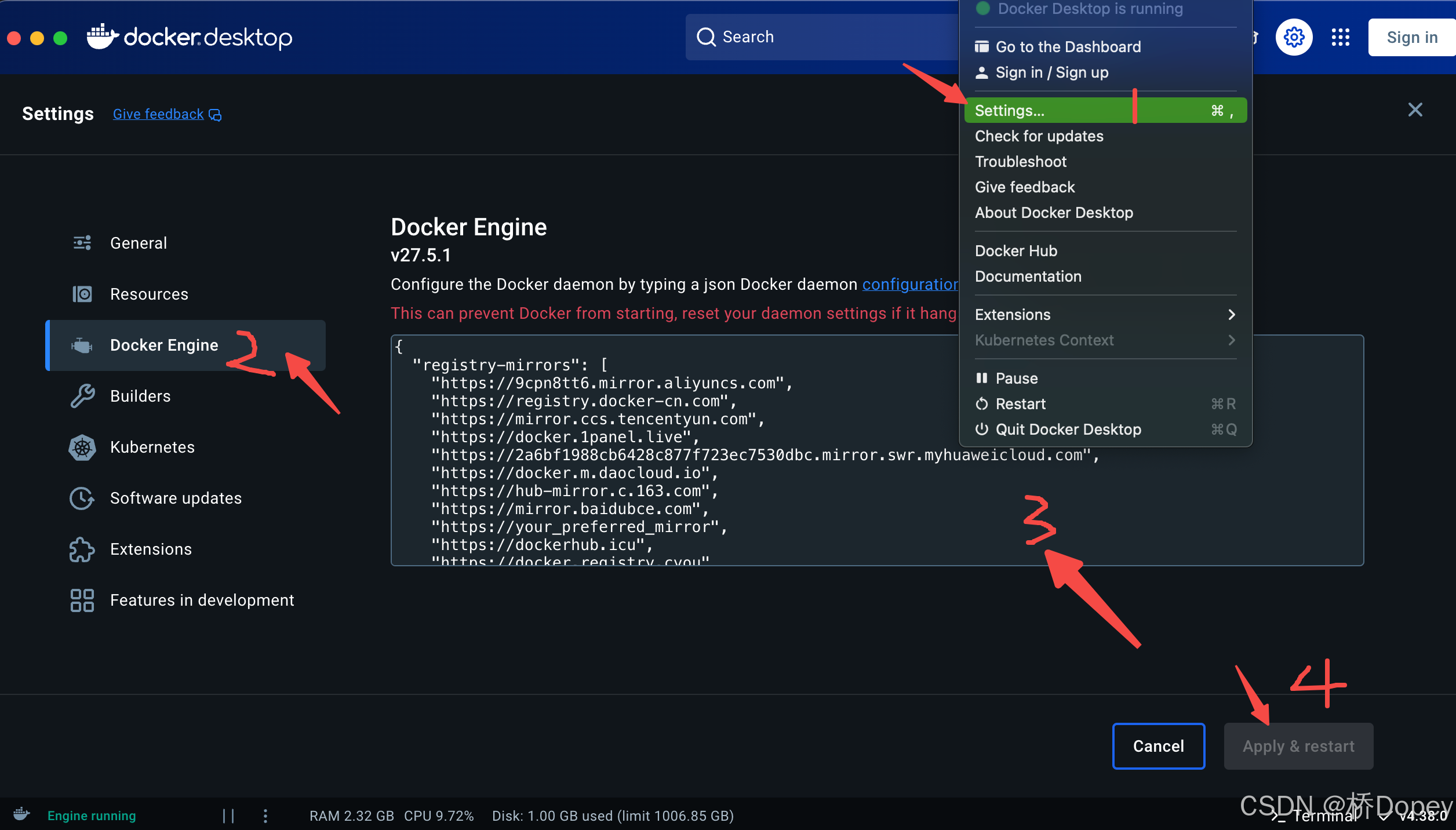The width and height of the screenshot is (1456, 830).
Task: Select the Builders wrench icon
Action: 82,396
